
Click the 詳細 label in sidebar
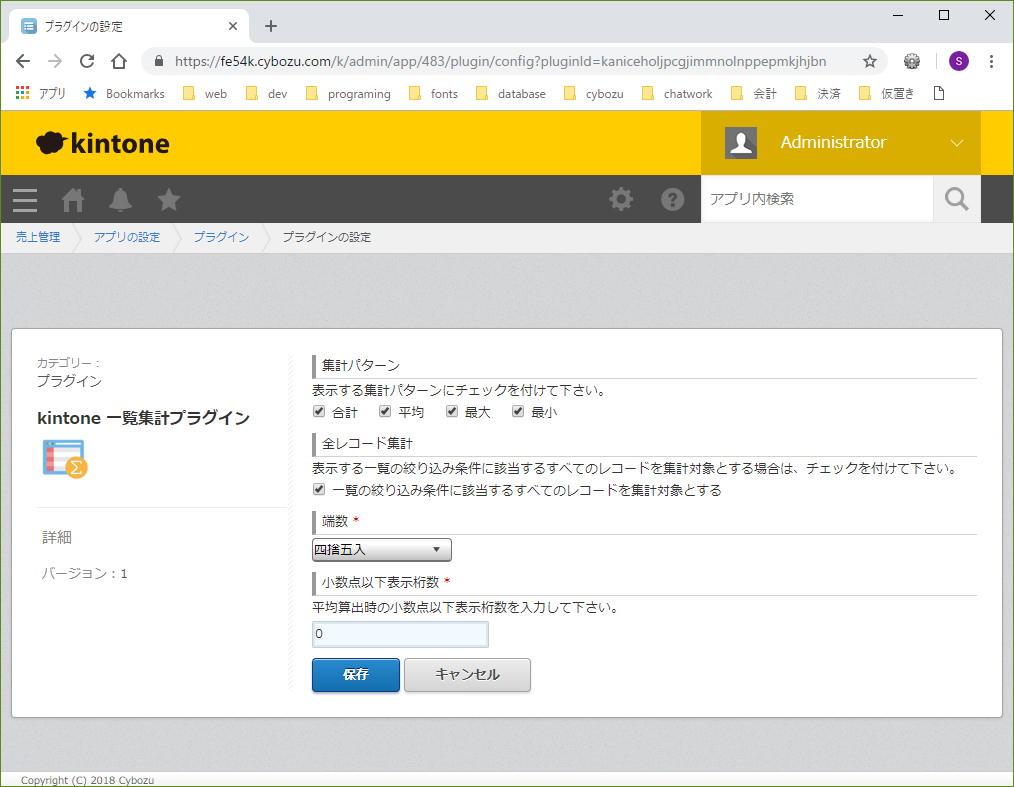(57, 537)
